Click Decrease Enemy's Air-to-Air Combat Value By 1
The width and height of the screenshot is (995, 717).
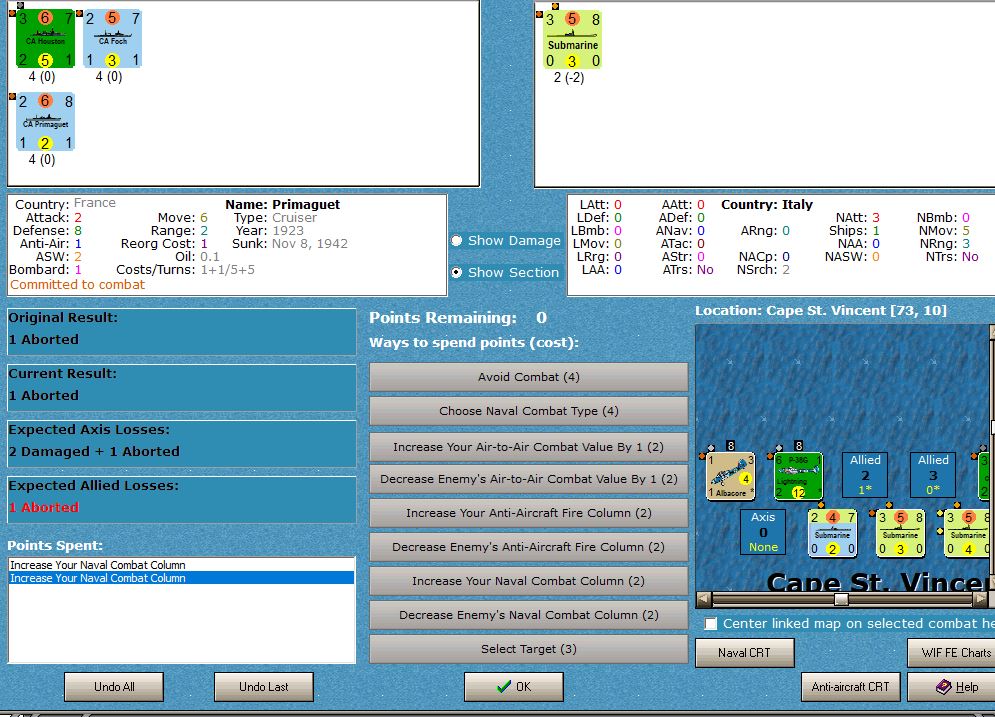tap(529, 479)
